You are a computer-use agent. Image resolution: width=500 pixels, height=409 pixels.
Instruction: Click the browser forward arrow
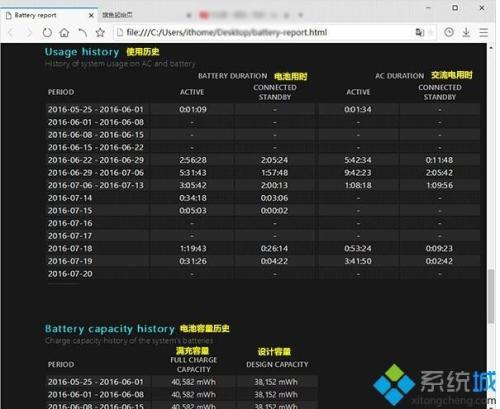pos(29,33)
